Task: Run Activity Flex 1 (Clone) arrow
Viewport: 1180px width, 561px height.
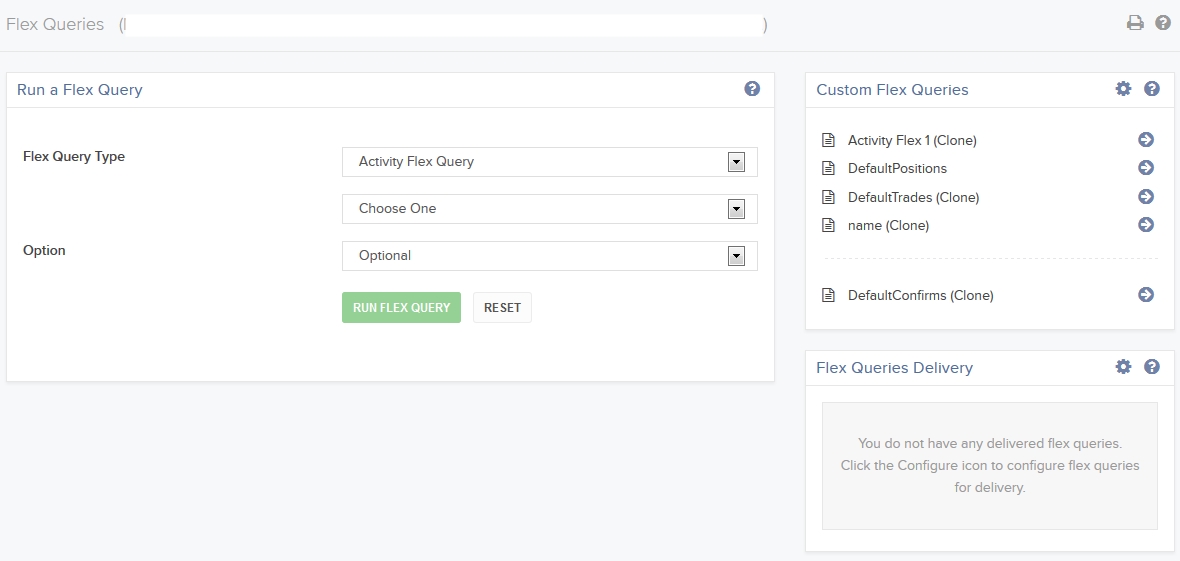Action: click(1146, 140)
